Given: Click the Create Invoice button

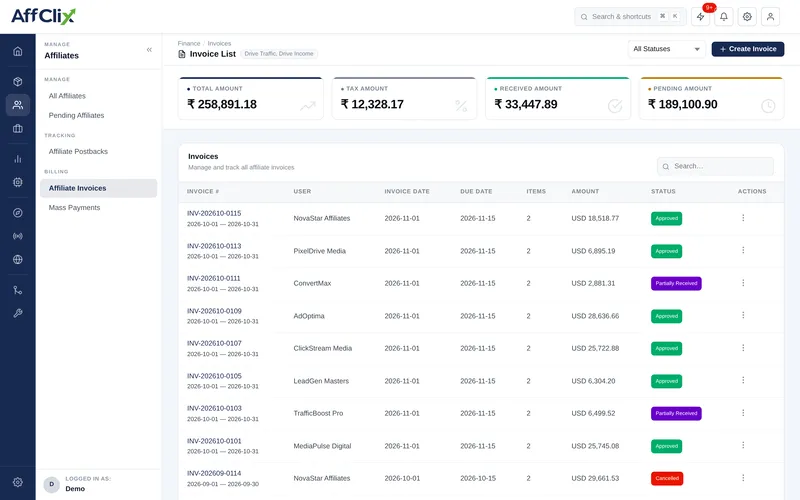Looking at the screenshot, I should (x=747, y=49).
